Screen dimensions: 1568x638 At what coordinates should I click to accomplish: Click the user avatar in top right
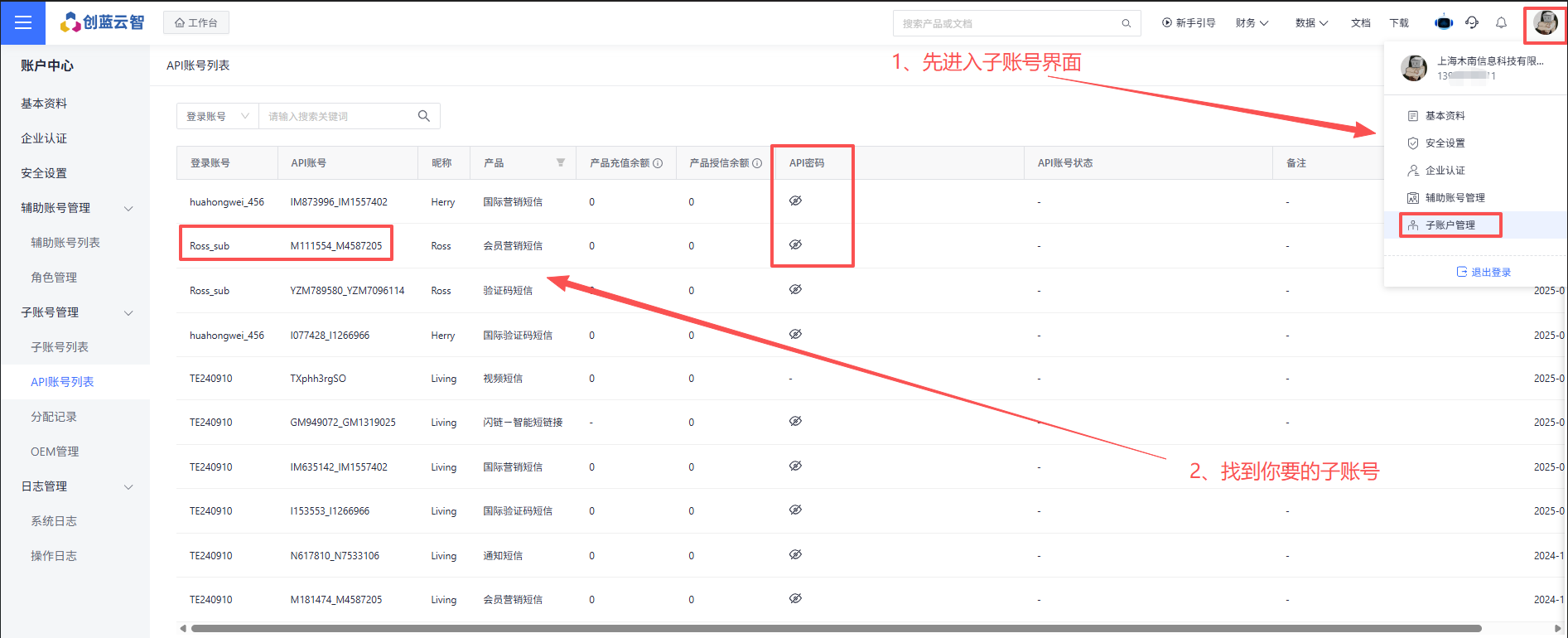point(1545,23)
